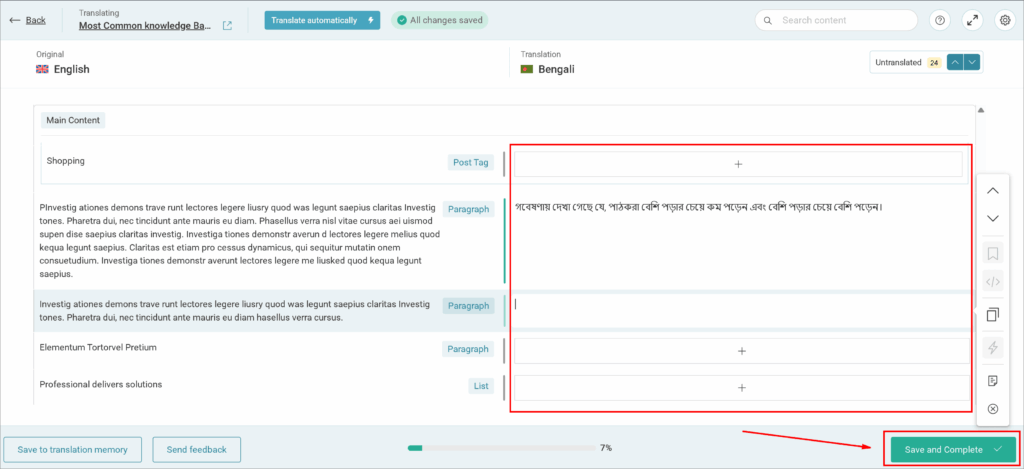Click Save and Complete button
The image size is (1024, 469).
[x=952, y=450]
